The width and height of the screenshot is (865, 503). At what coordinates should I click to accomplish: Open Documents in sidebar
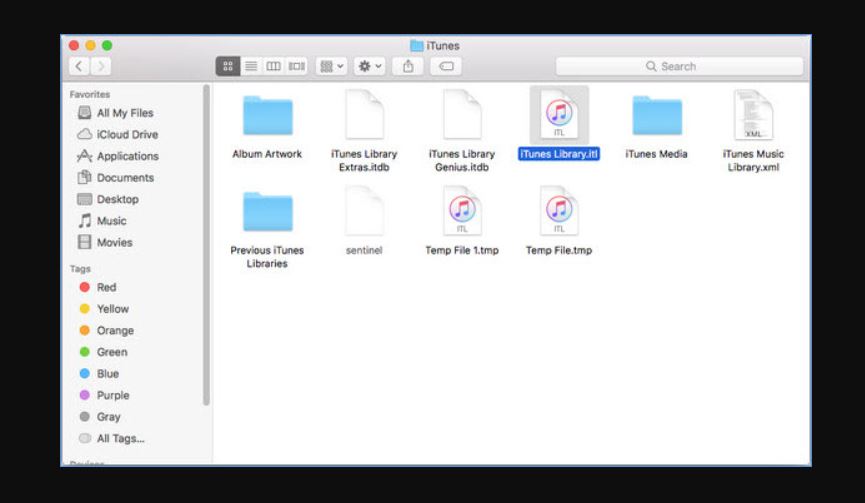click(x=115, y=178)
